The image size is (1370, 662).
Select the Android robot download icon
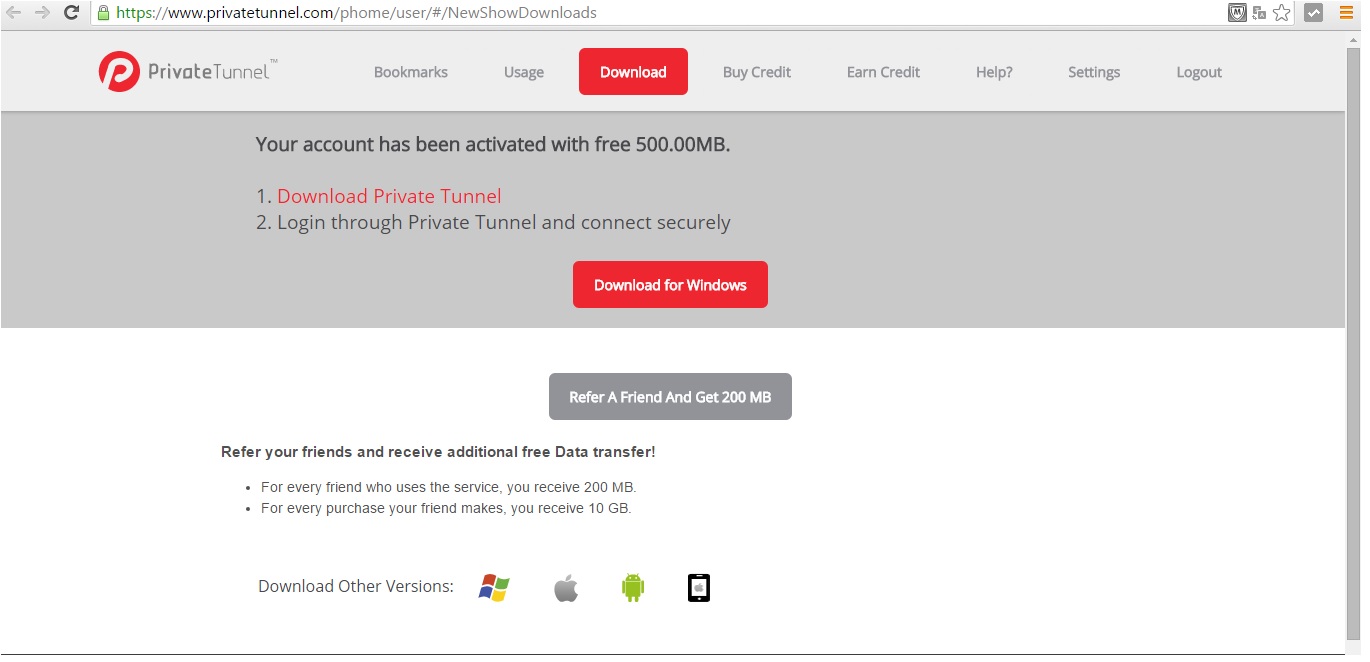pos(632,588)
